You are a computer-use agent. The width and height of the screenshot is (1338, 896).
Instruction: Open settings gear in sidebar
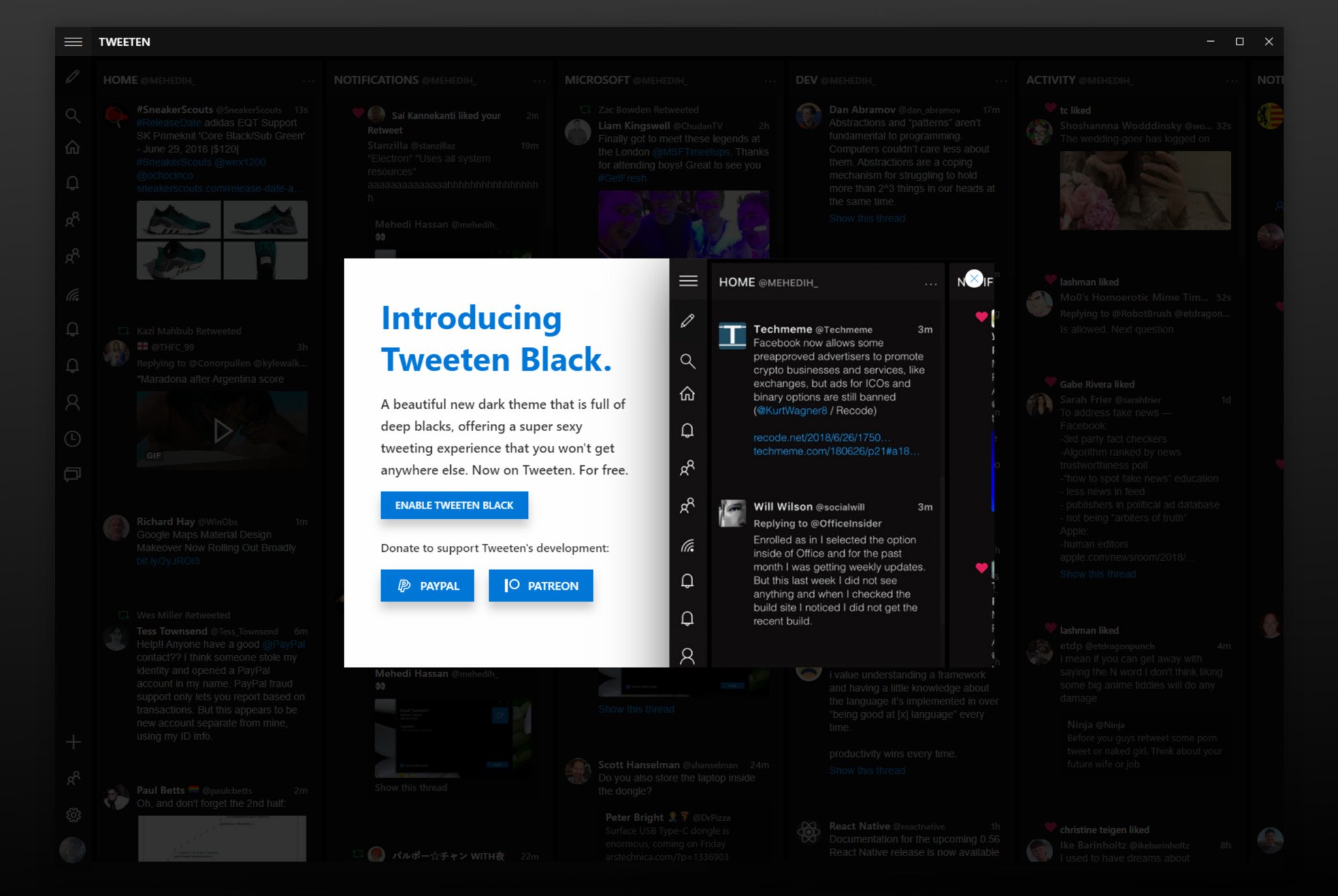(x=73, y=814)
